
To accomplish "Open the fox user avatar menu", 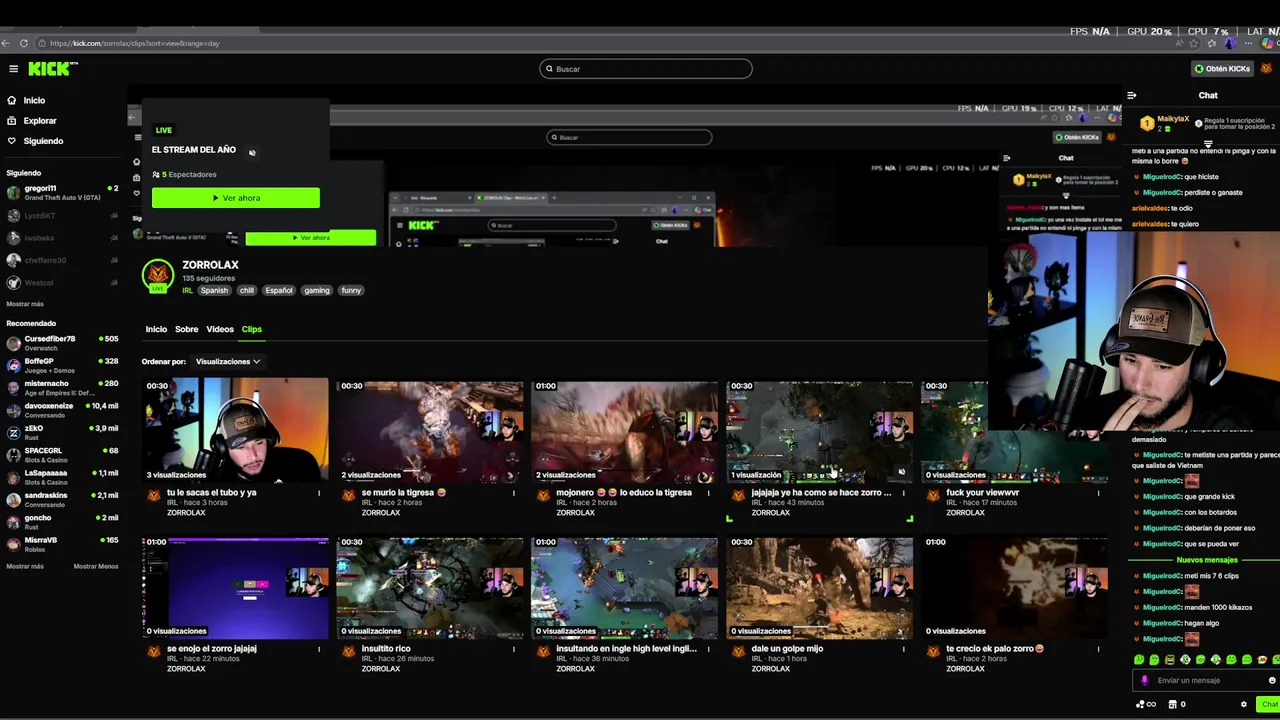I will click(1266, 69).
